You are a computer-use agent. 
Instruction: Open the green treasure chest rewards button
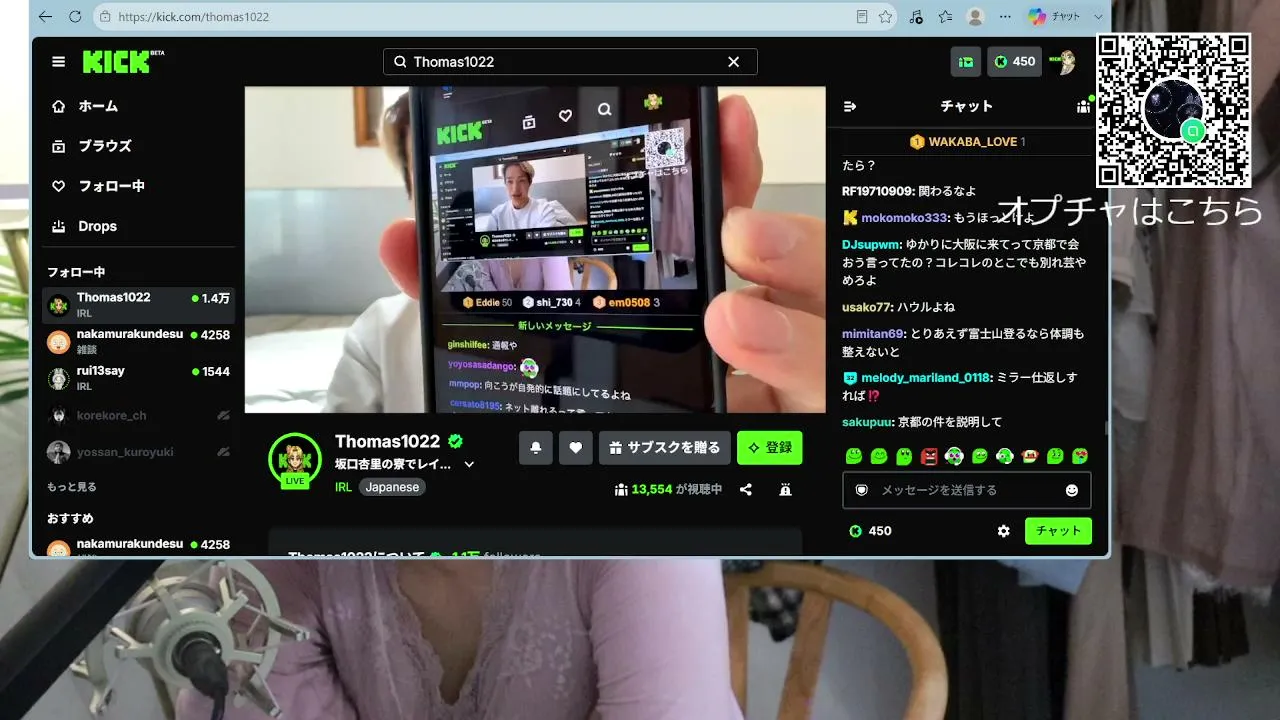966,62
